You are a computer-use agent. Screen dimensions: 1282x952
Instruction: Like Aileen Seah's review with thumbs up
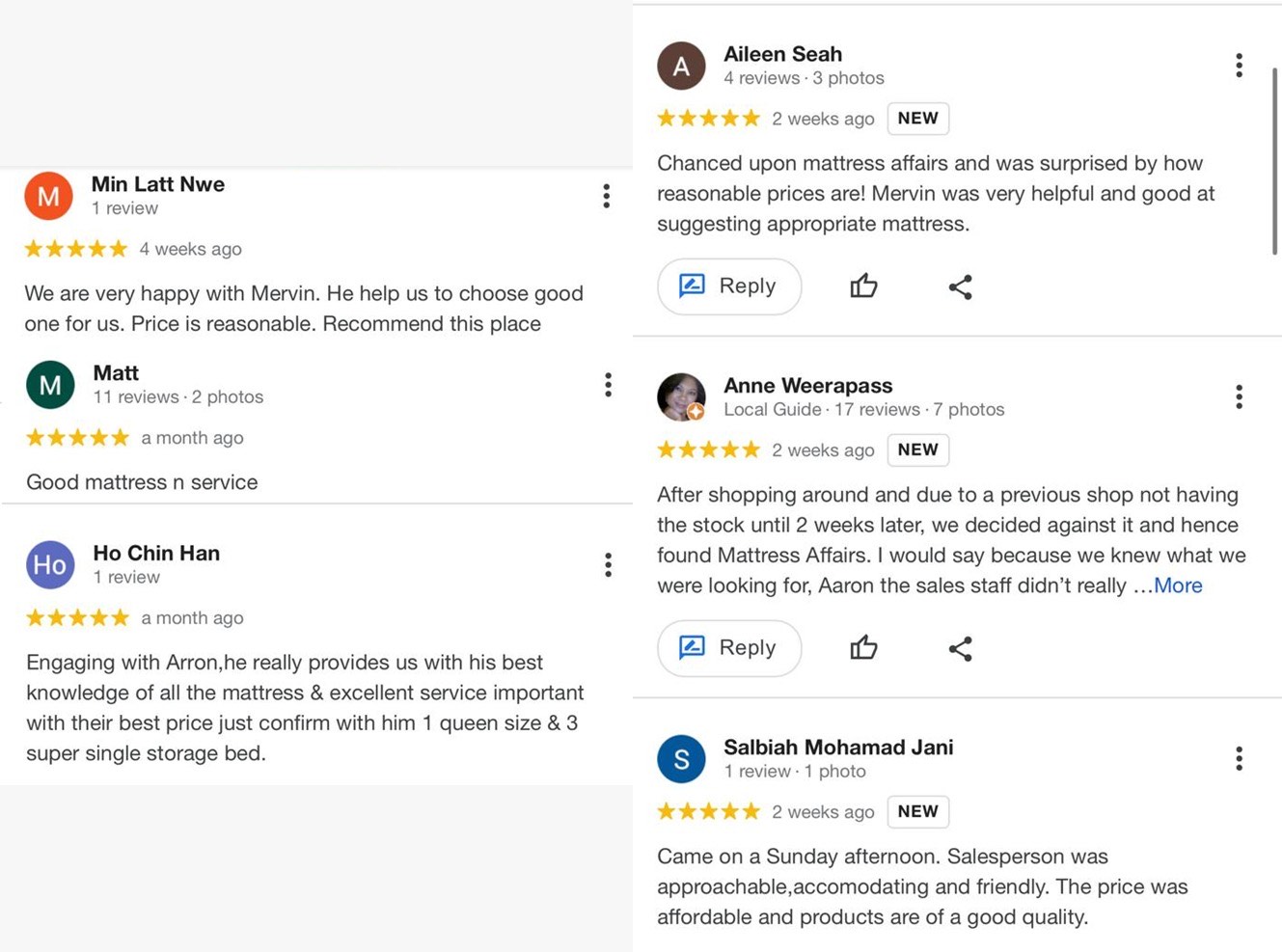[863, 286]
